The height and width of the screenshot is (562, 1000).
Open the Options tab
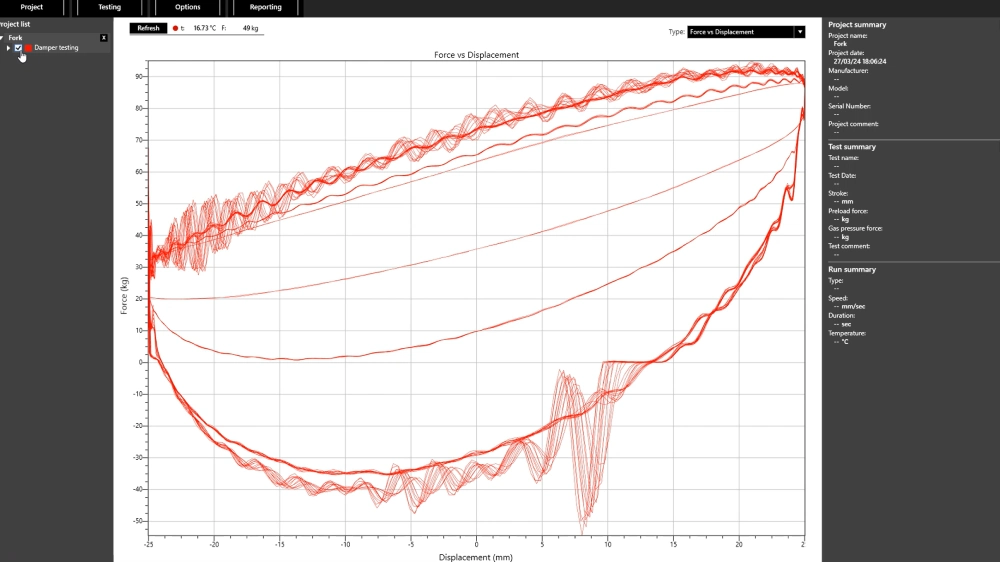188,7
